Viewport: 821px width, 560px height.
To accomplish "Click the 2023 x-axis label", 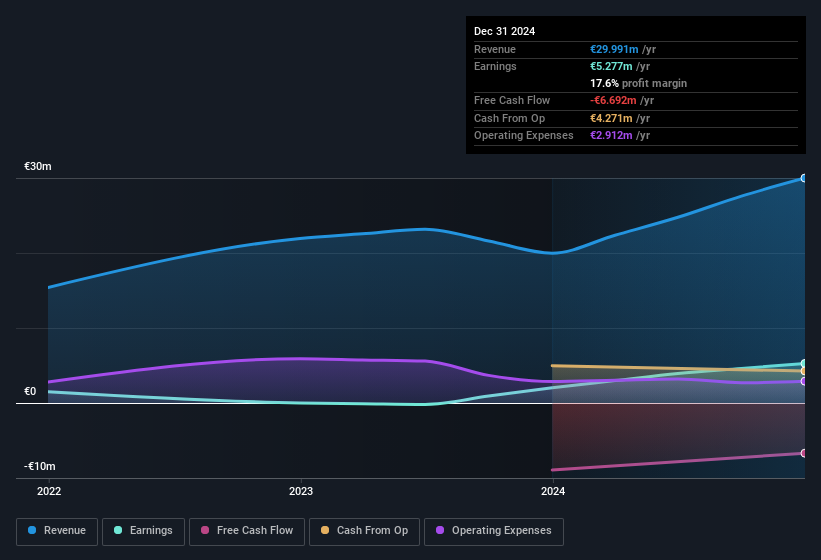I will (x=301, y=491).
